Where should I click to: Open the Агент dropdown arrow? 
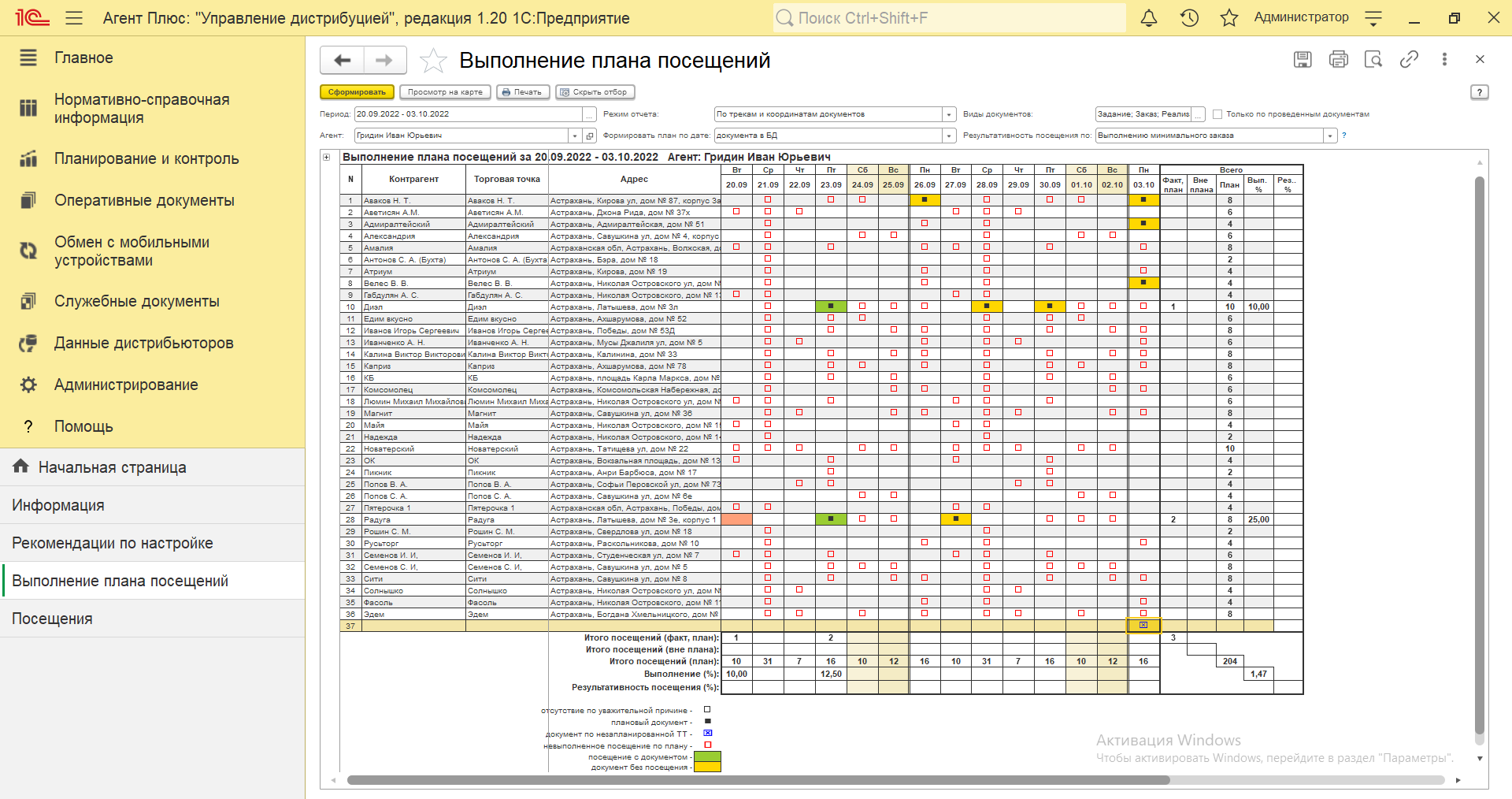[575, 136]
